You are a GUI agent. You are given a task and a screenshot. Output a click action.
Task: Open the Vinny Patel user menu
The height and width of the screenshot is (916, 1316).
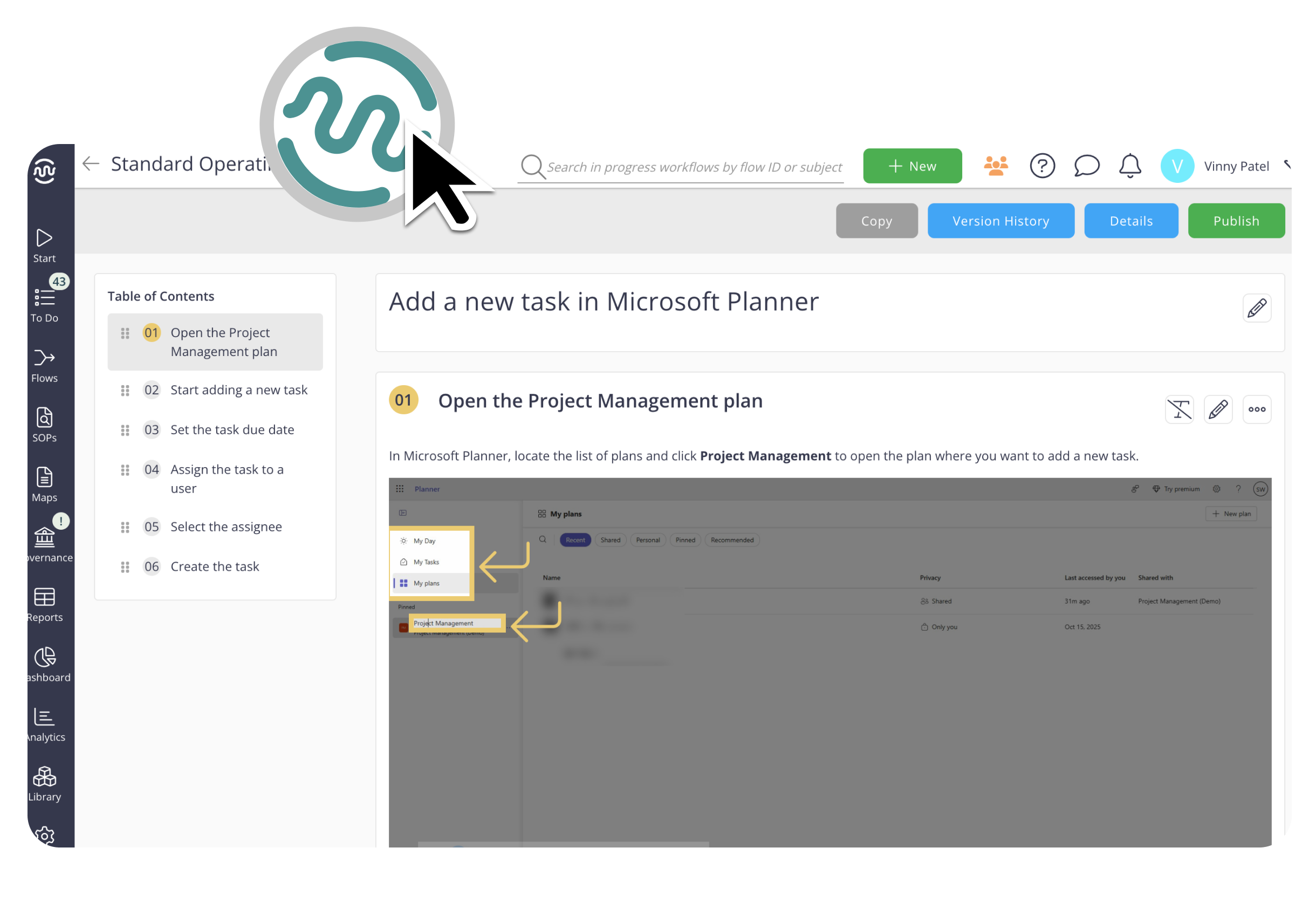[1236, 166]
